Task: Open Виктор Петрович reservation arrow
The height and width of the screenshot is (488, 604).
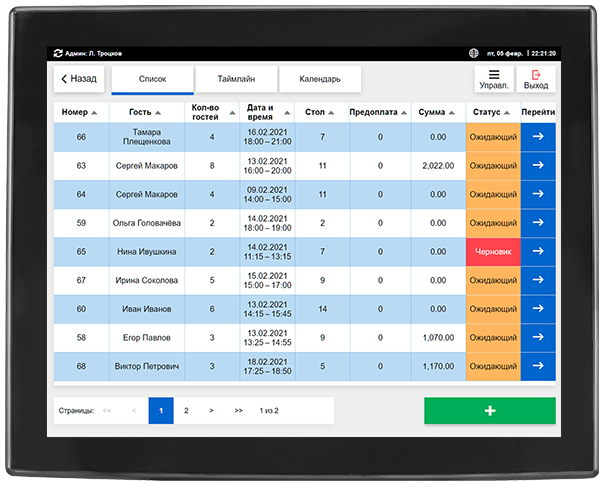Action: (538, 366)
